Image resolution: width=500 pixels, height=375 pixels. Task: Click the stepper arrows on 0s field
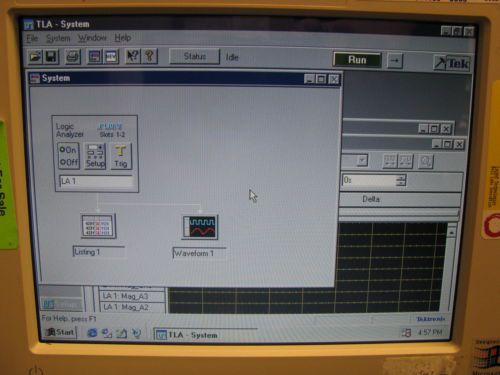coord(401,180)
